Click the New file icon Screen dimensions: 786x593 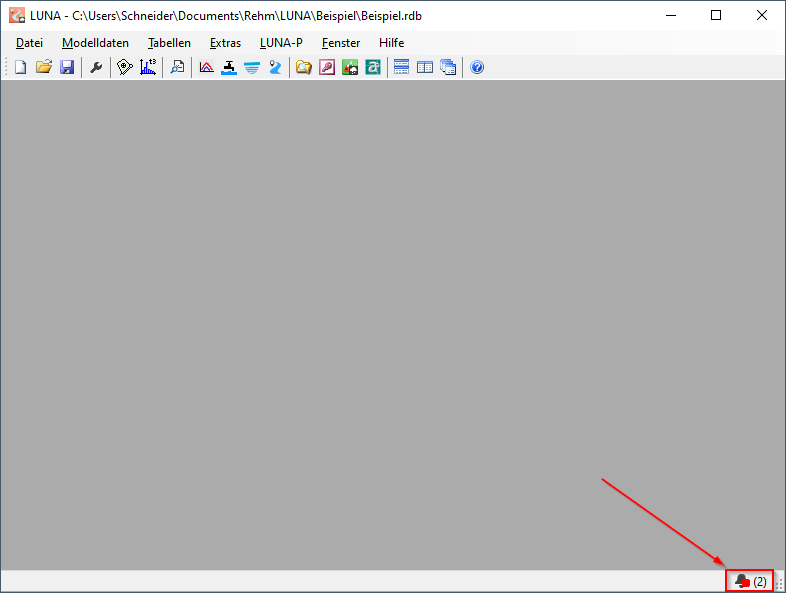coord(21,67)
